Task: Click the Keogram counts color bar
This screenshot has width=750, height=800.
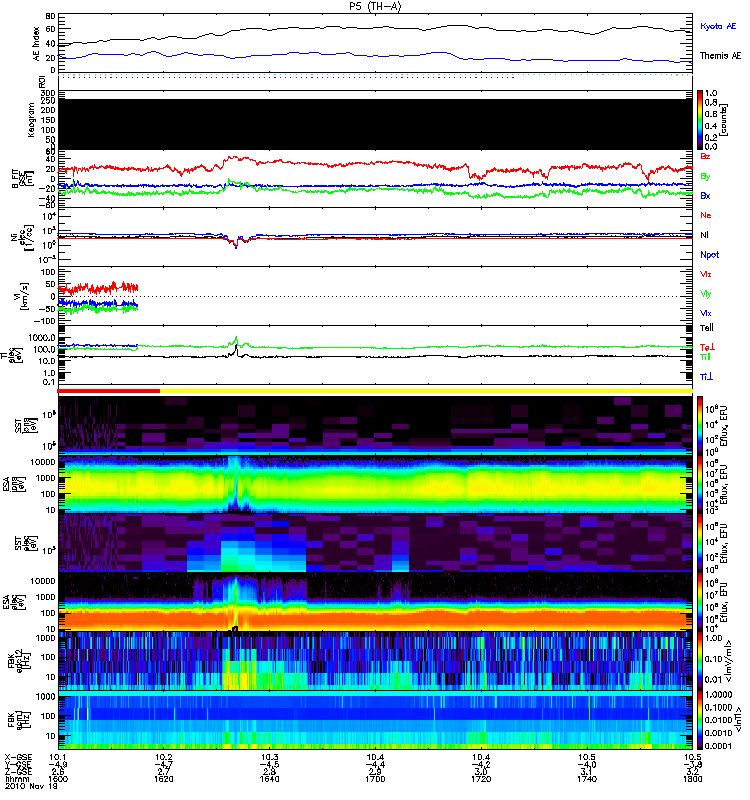Action: tap(700, 120)
